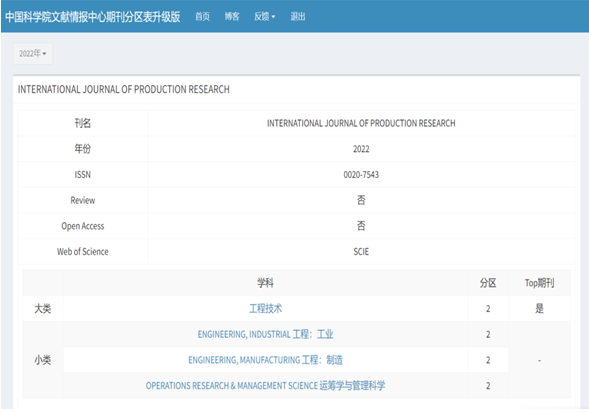Go to 首页 in the top navigation
This screenshot has height=412, width=589.
point(202,17)
